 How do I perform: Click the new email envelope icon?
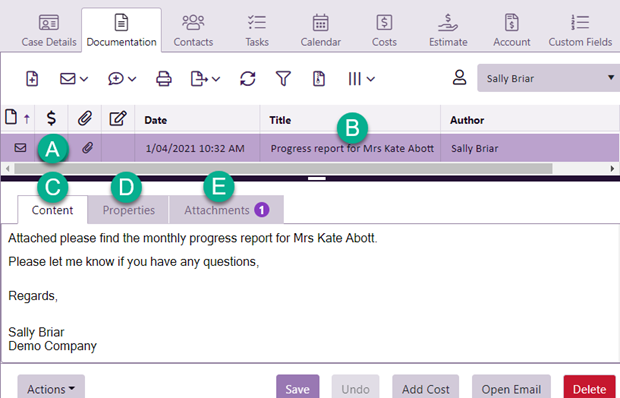pos(68,79)
